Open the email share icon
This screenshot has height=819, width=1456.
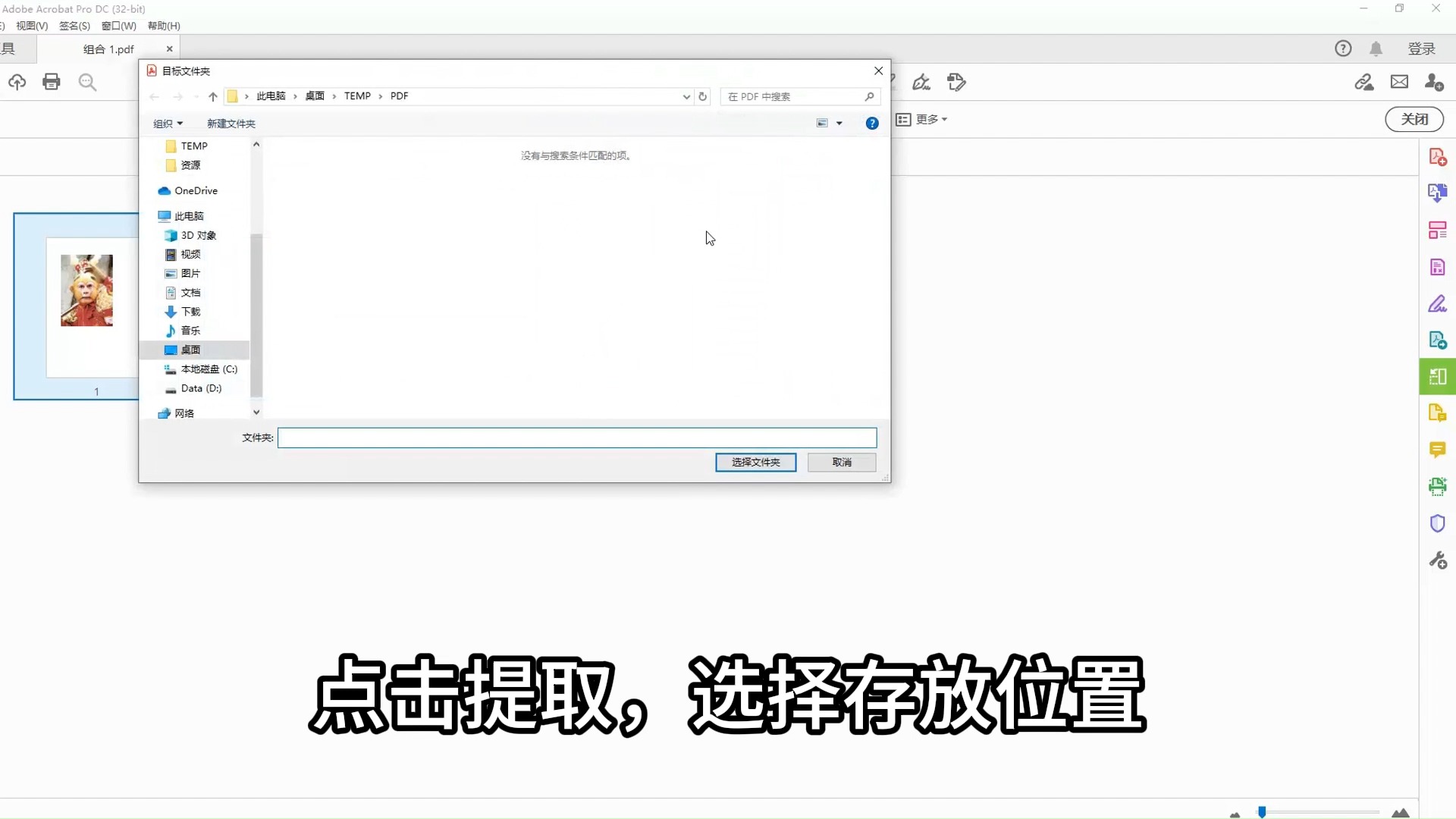point(1399,82)
